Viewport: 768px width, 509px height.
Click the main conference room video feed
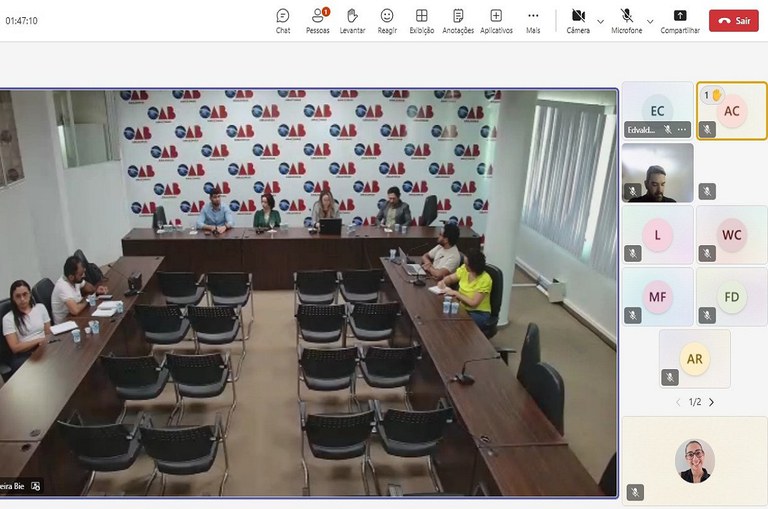click(x=308, y=292)
